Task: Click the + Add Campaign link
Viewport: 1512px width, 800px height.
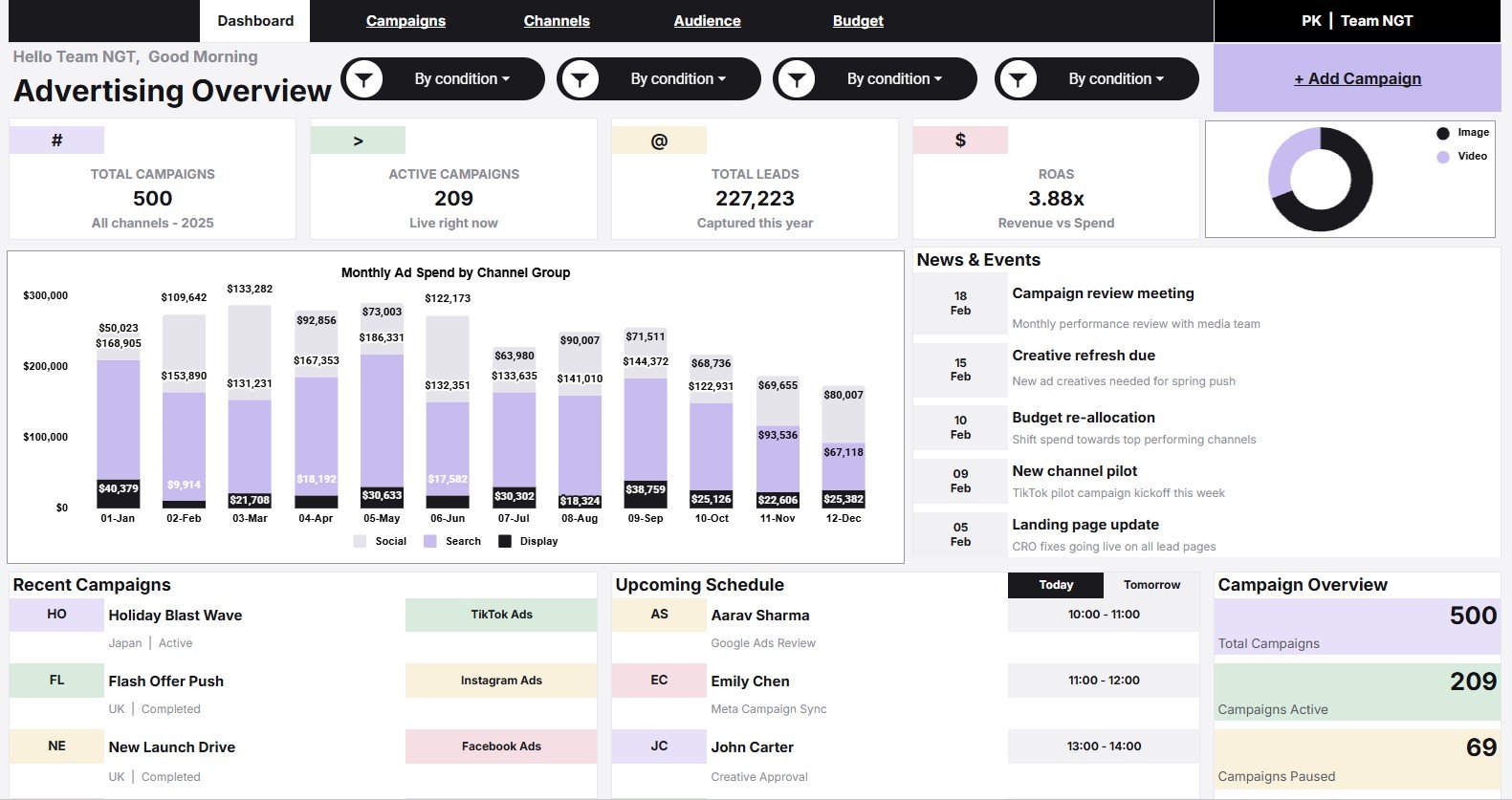Action: tap(1357, 78)
